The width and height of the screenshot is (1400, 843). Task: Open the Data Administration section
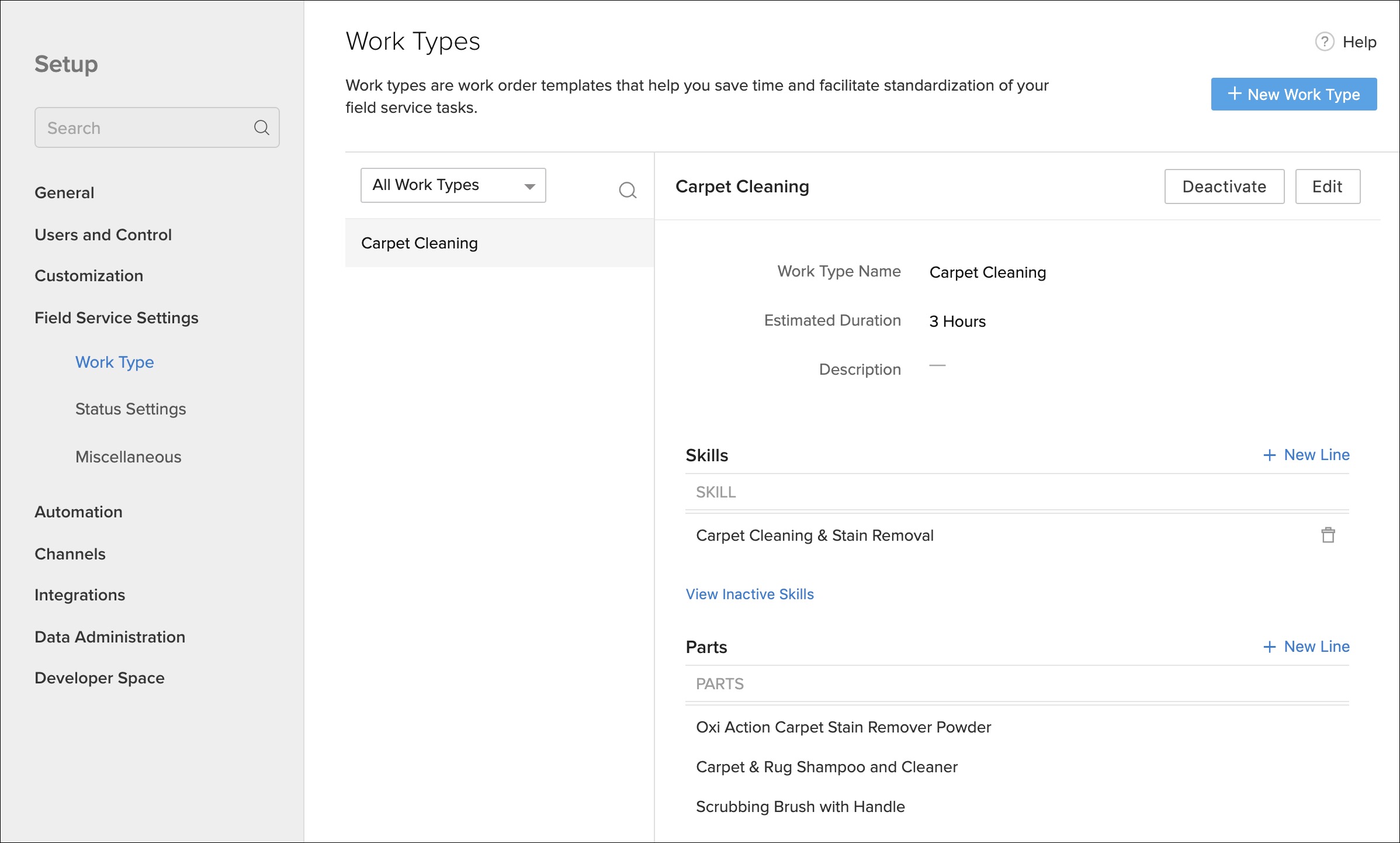tap(110, 637)
